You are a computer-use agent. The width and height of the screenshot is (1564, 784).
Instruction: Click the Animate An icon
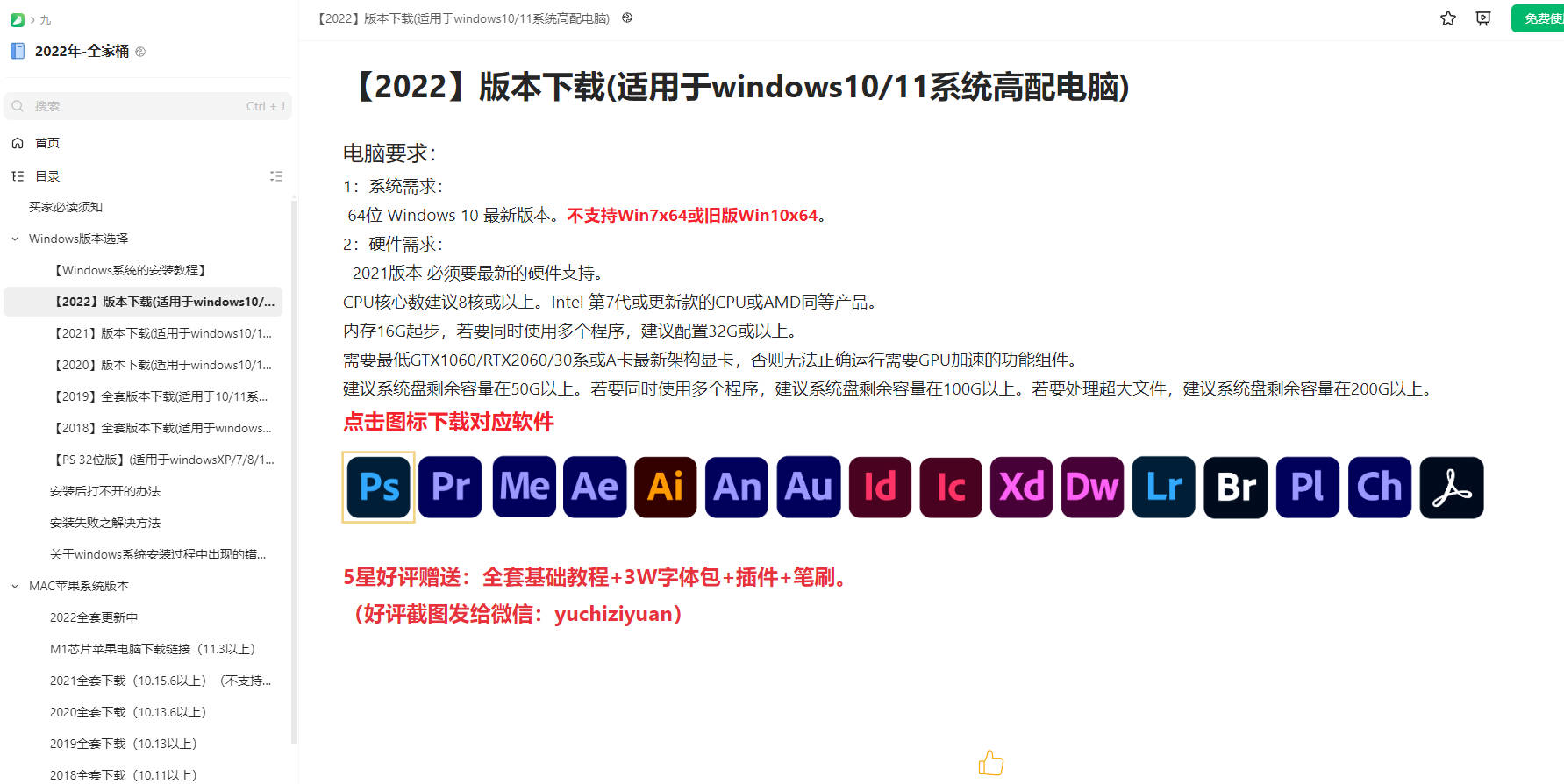pos(737,488)
